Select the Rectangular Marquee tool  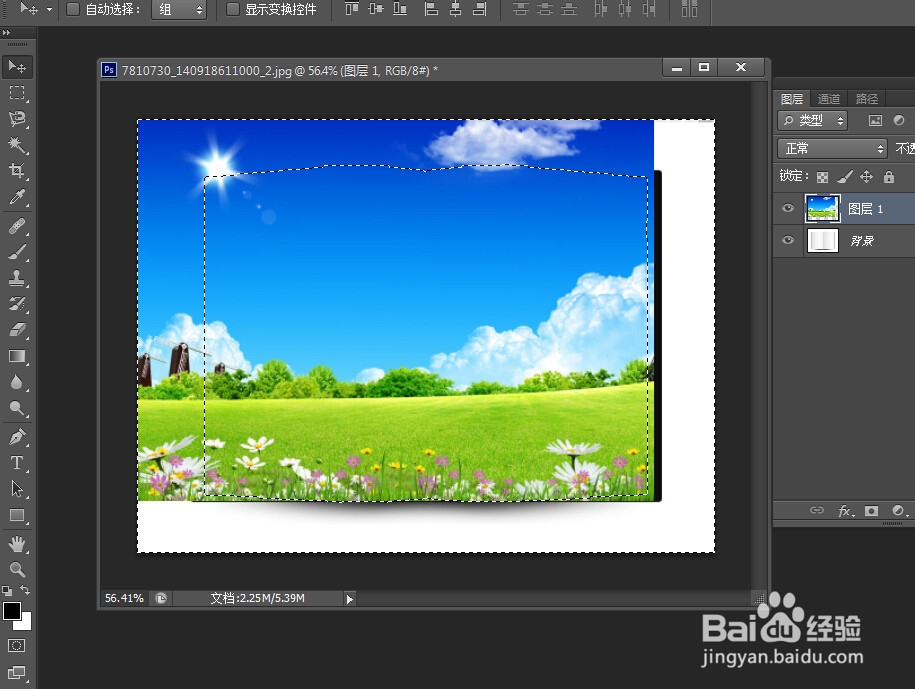click(x=17, y=93)
